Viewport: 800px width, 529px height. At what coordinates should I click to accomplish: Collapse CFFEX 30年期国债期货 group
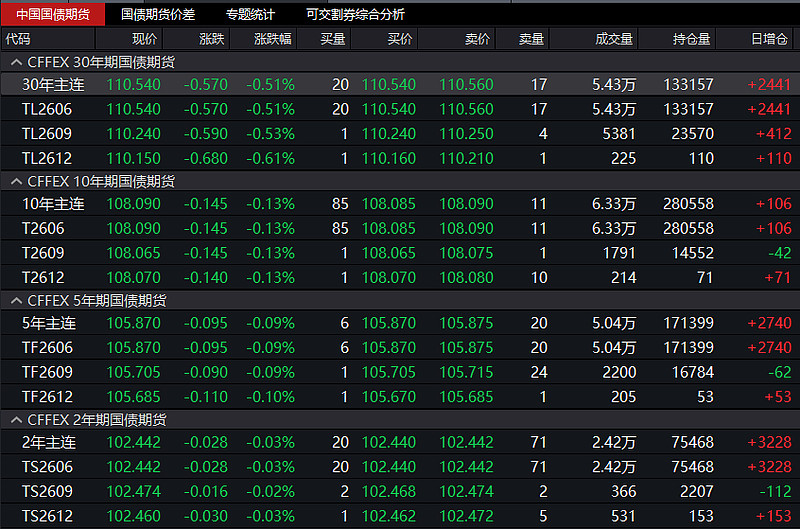point(16,62)
